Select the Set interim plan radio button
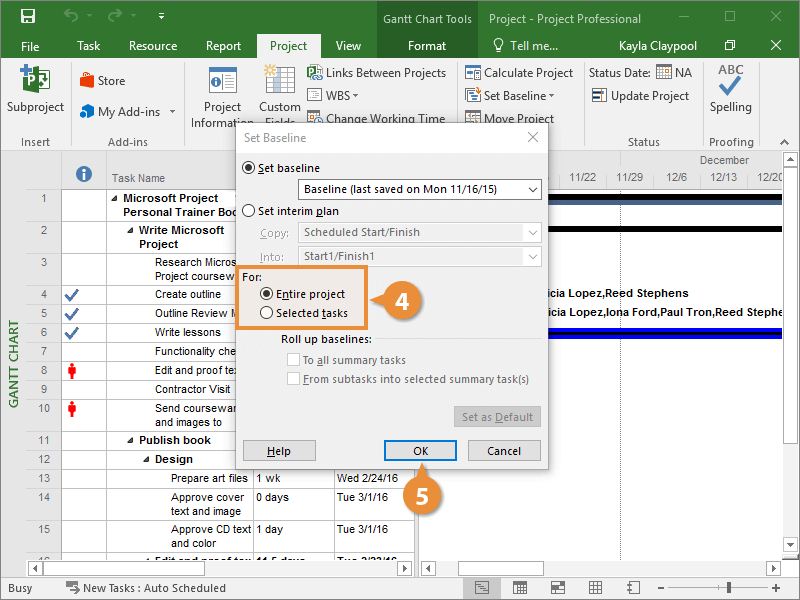Image resolution: width=800 pixels, height=600 pixels. tap(249, 211)
